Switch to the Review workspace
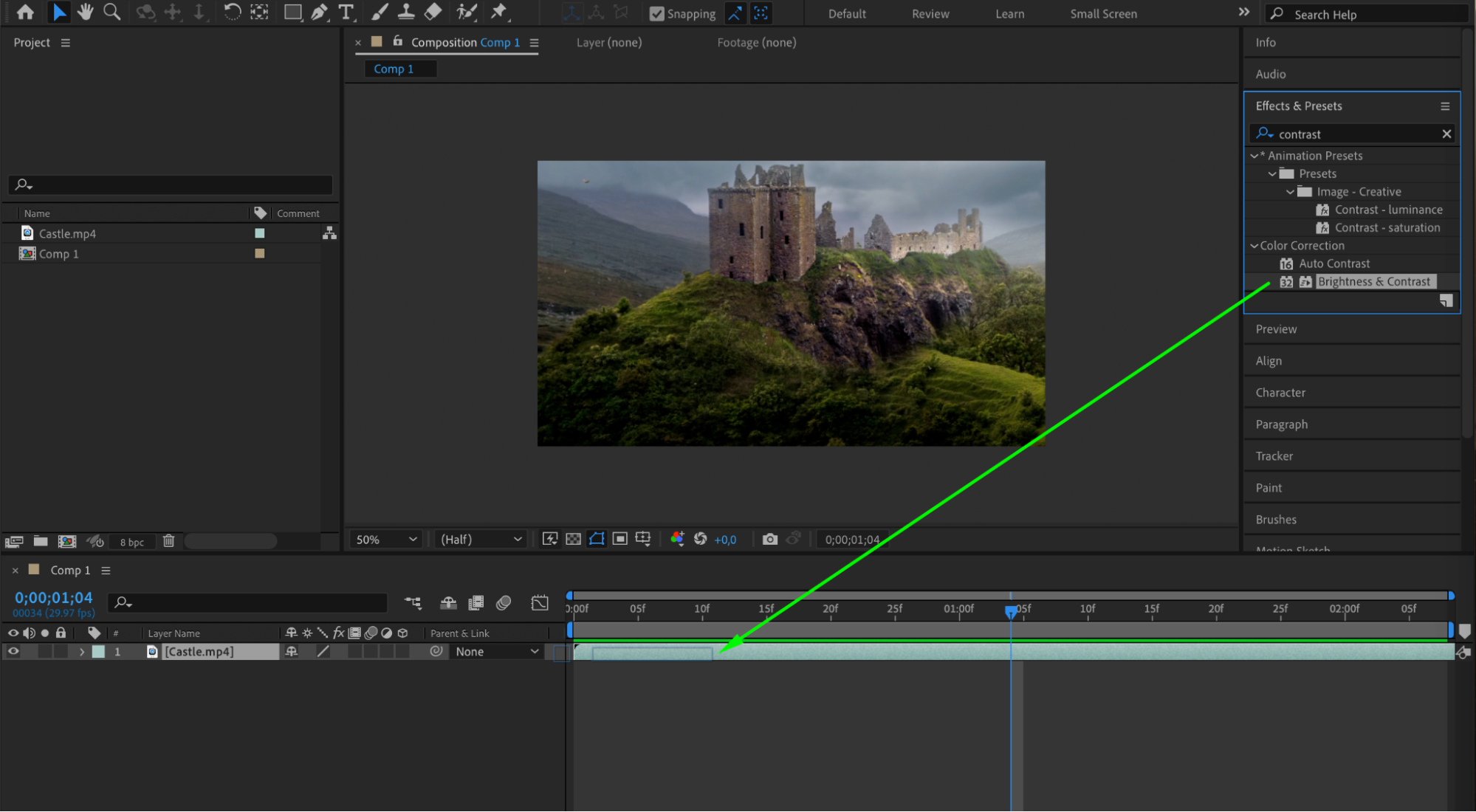Viewport: 1476px width, 812px height. pyautogui.click(x=930, y=14)
